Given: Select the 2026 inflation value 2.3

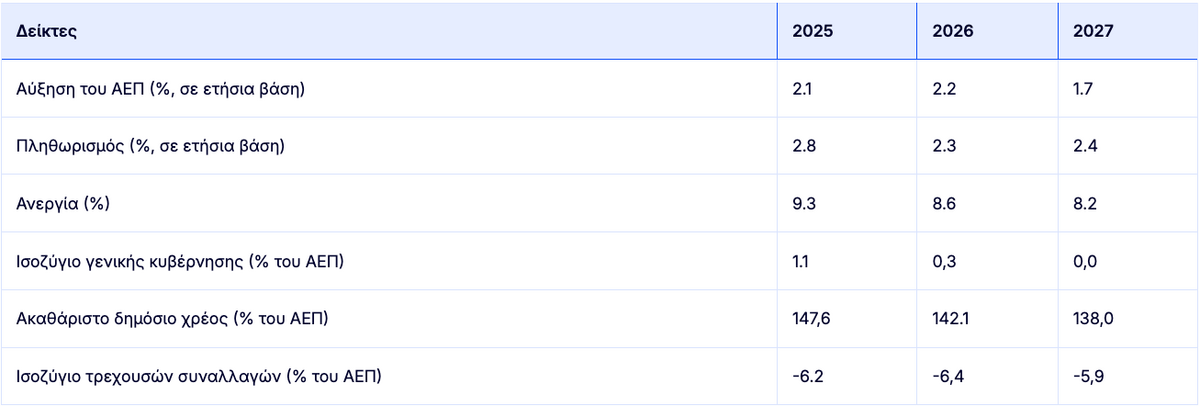Looking at the screenshot, I should pyautogui.click(x=944, y=146).
